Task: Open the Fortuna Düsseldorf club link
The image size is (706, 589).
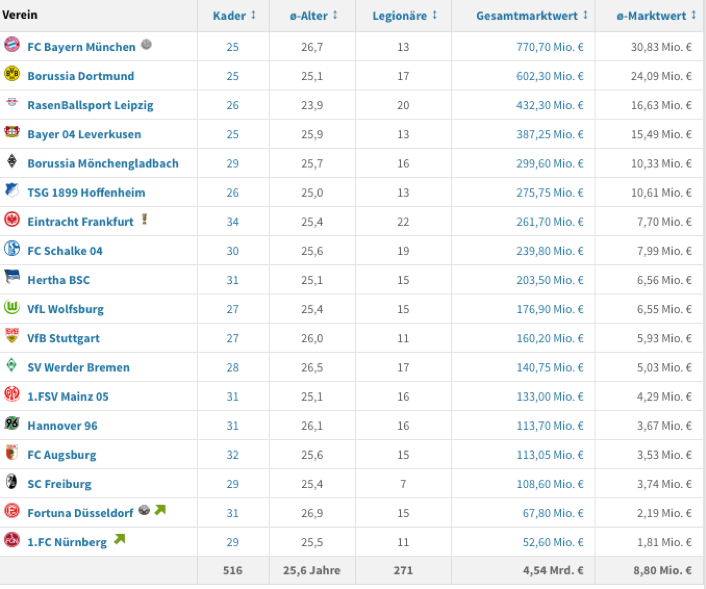Action: click(x=80, y=513)
